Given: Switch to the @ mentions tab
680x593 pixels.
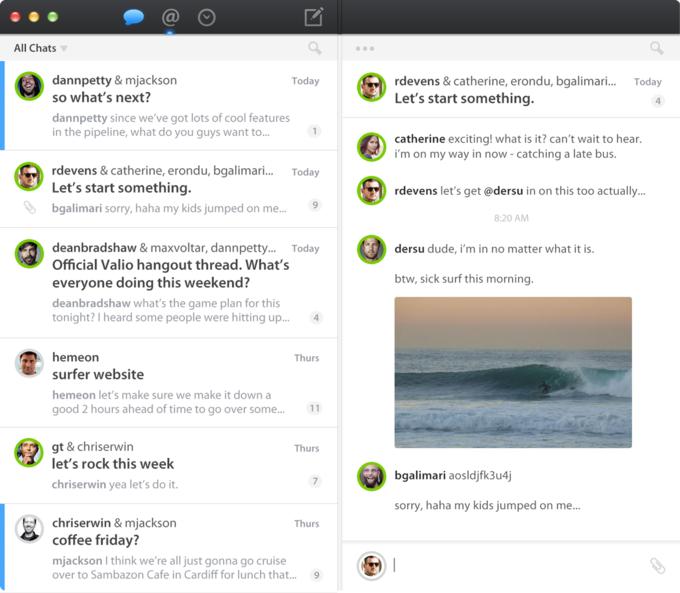Looking at the screenshot, I should [x=170, y=17].
